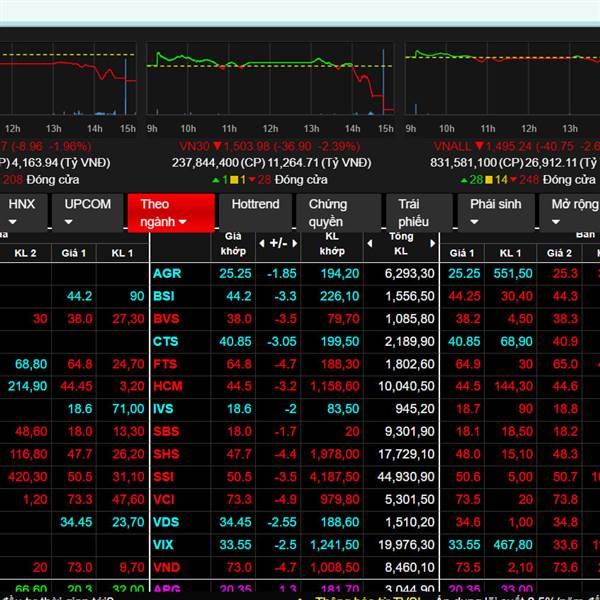
Task: Select the BVS stock symbol
Action: 166,319
